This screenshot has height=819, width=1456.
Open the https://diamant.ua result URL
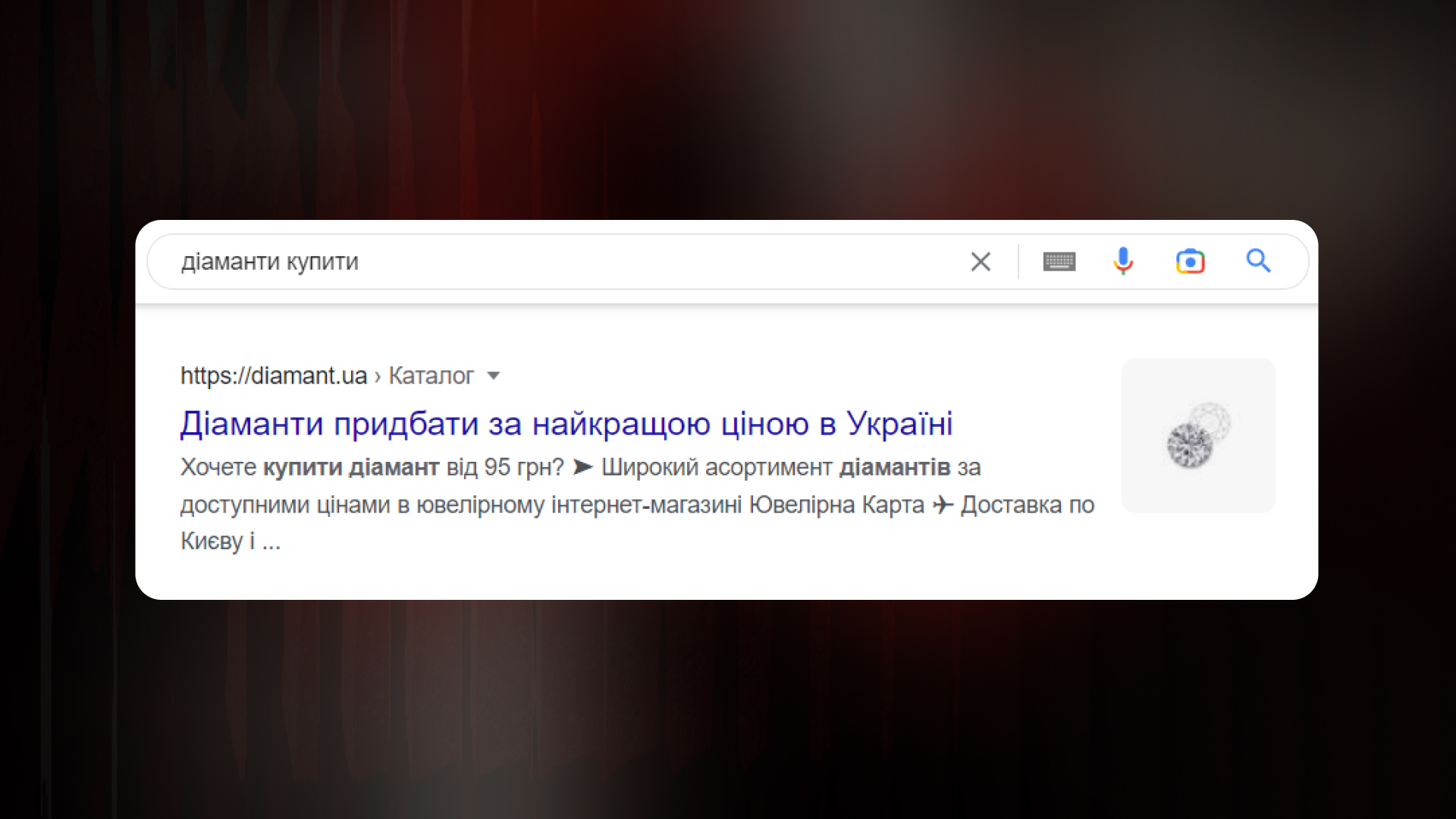point(274,375)
